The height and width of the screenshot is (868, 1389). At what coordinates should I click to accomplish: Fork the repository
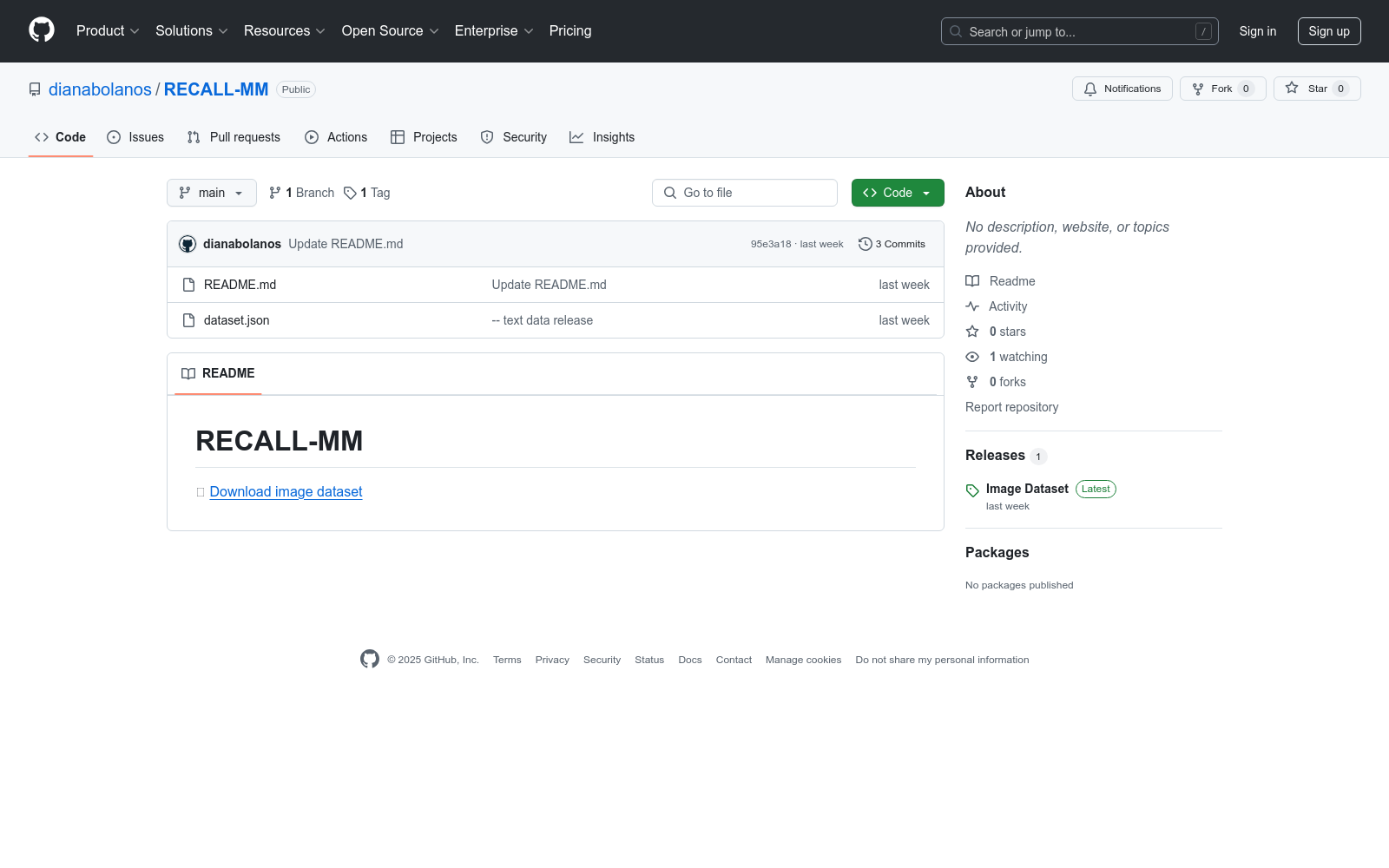point(1222,89)
